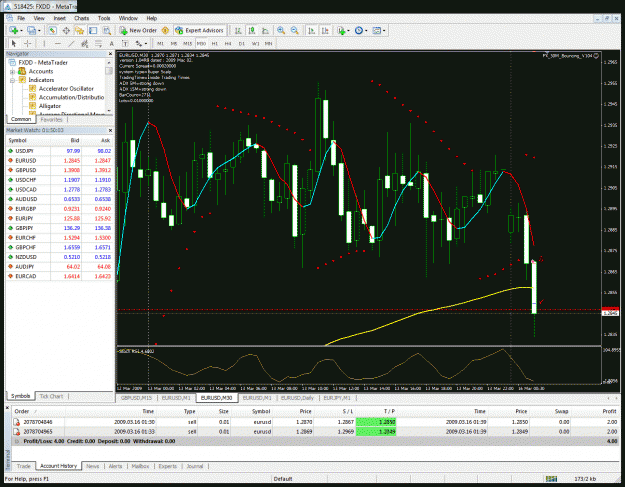Select GBPUSD row in Market Watch
The width and height of the screenshot is (625, 487).
coord(60,170)
